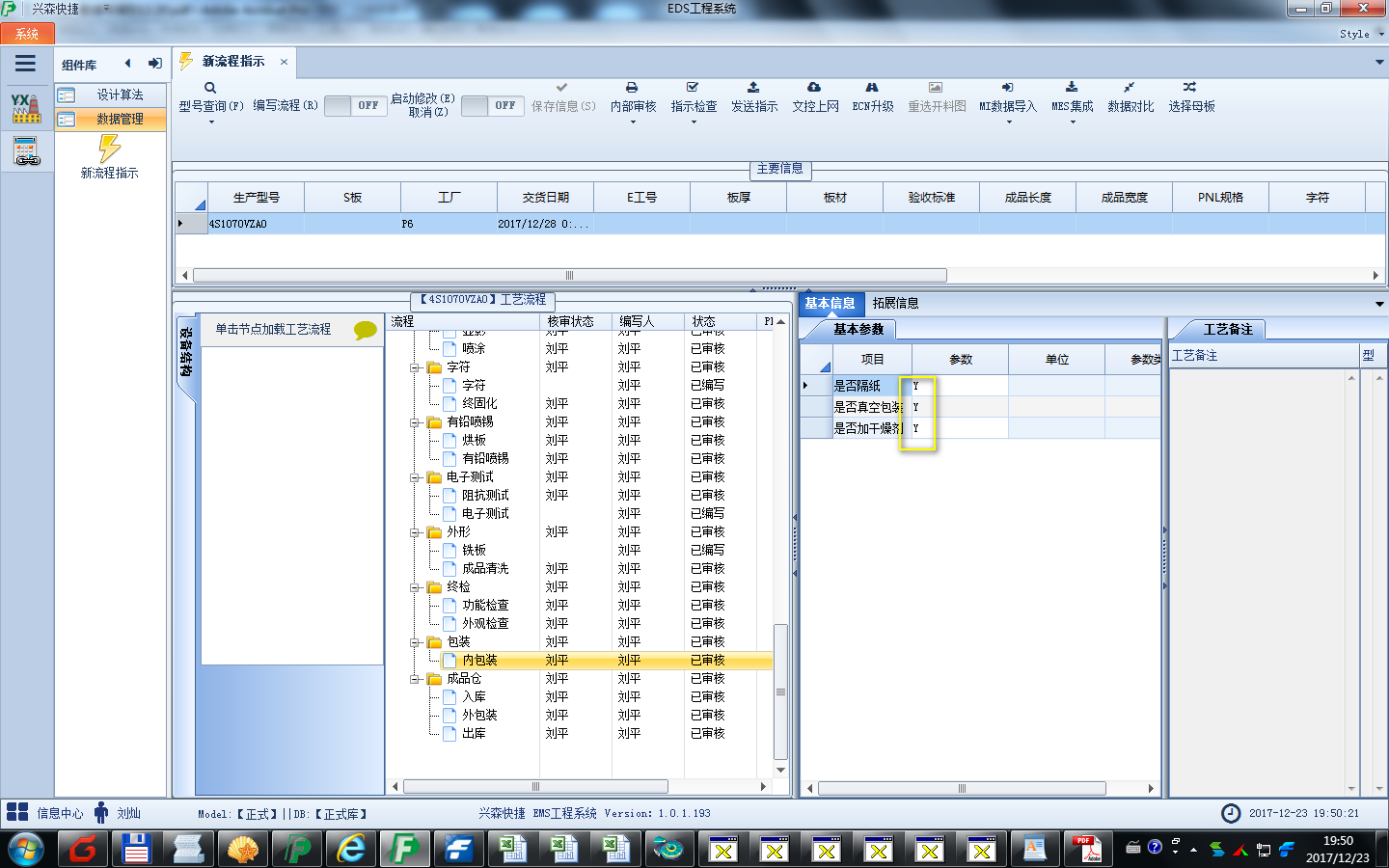
Task: Click the user 刘灿 person icon
Action: tap(101, 813)
